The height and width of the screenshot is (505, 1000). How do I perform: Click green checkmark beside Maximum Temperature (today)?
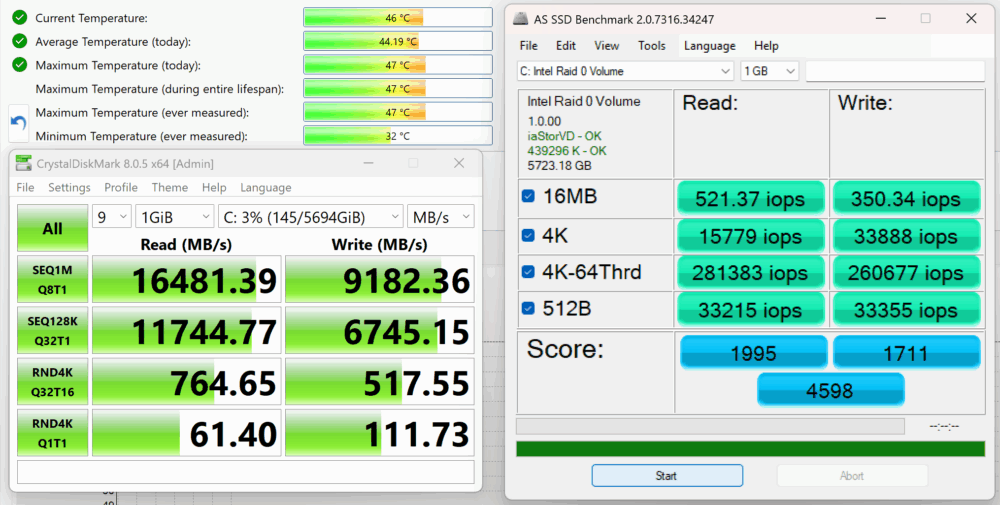(x=20, y=65)
